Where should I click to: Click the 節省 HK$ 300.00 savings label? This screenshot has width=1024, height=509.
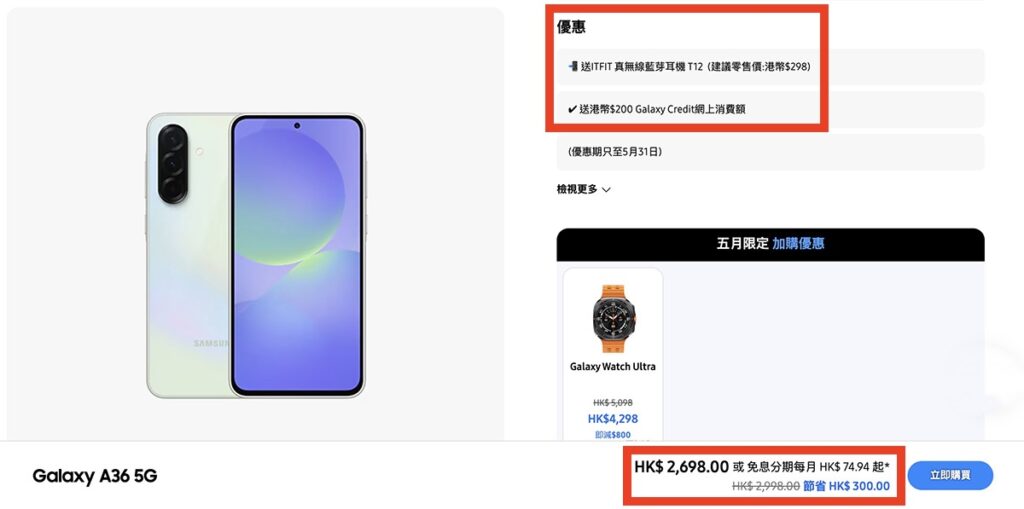[846, 486]
